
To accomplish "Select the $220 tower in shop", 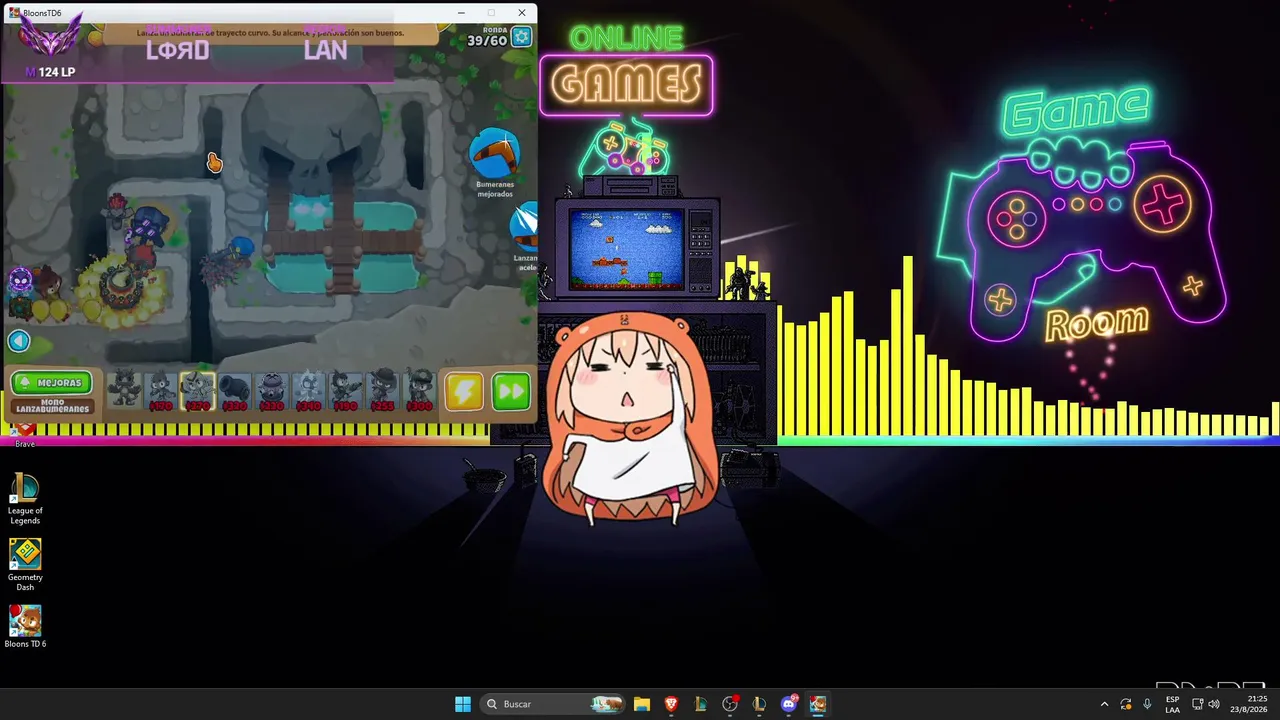I will (x=271, y=390).
